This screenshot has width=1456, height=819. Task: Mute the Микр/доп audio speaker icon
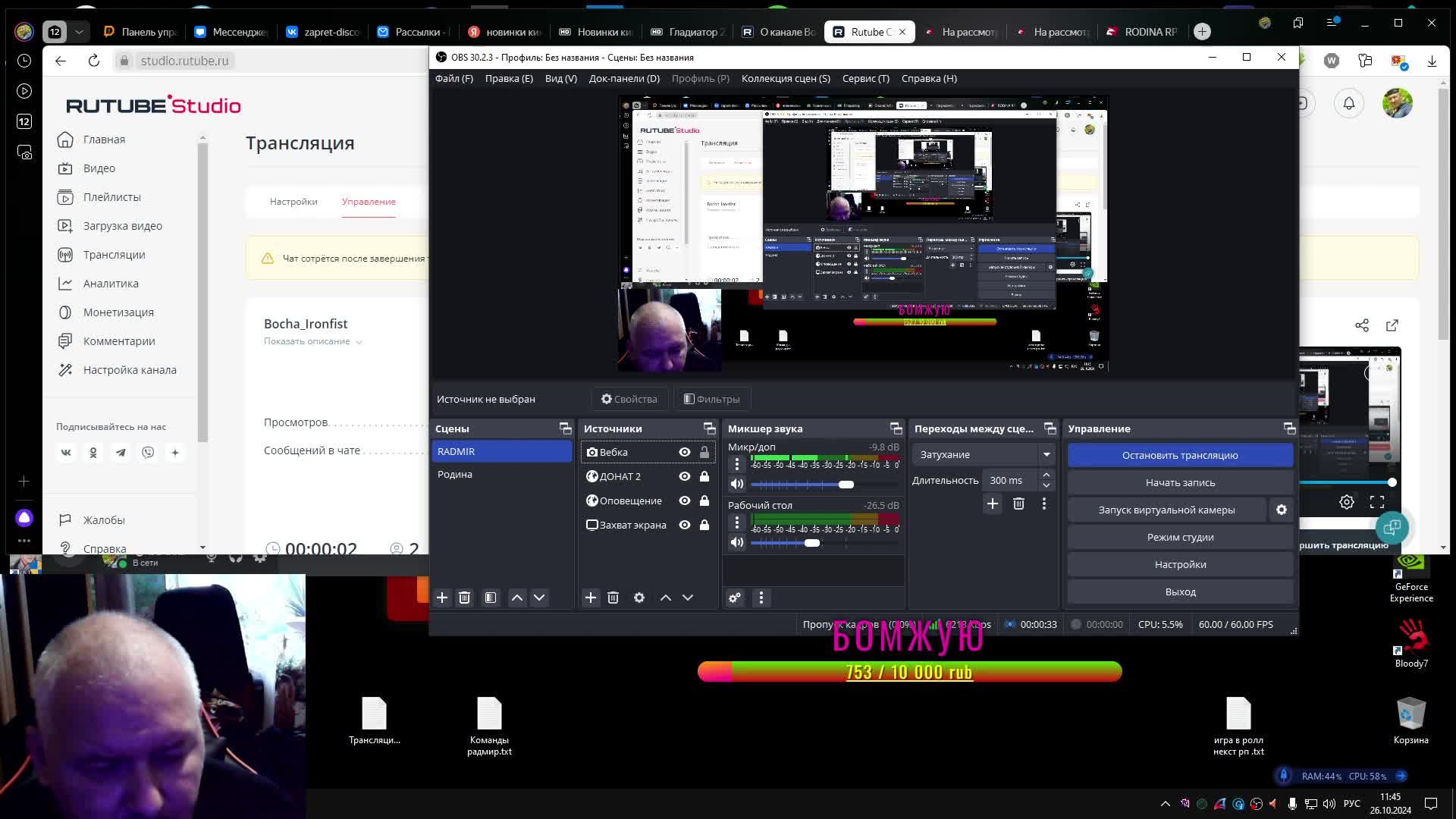(x=736, y=484)
